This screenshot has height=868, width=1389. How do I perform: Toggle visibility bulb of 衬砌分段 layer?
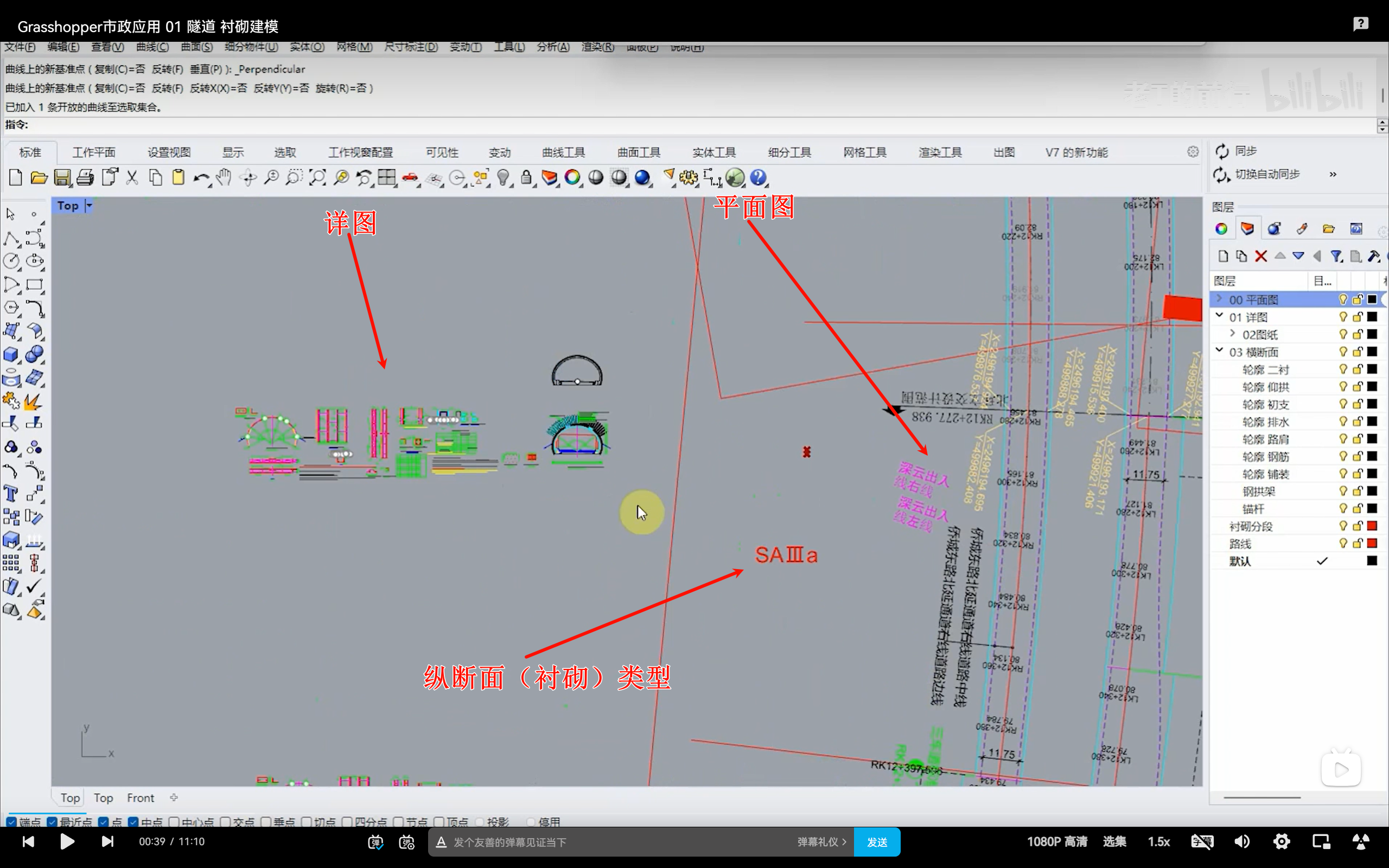pos(1342,526)
